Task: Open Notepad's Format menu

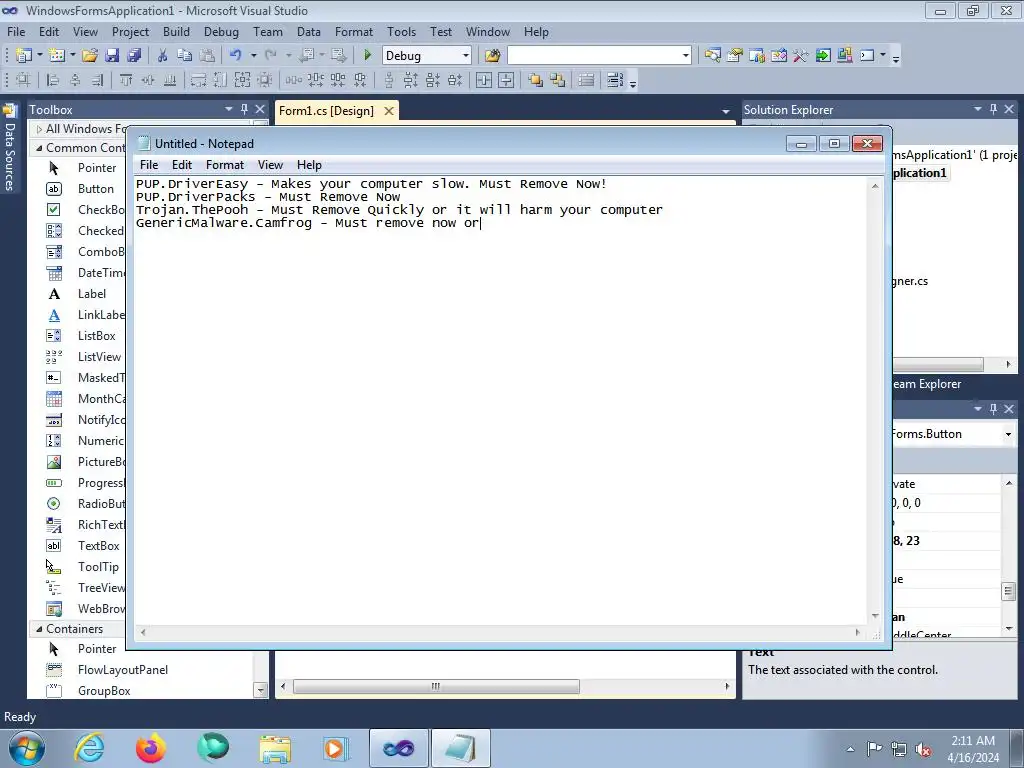Action: [x=225, y=165]
